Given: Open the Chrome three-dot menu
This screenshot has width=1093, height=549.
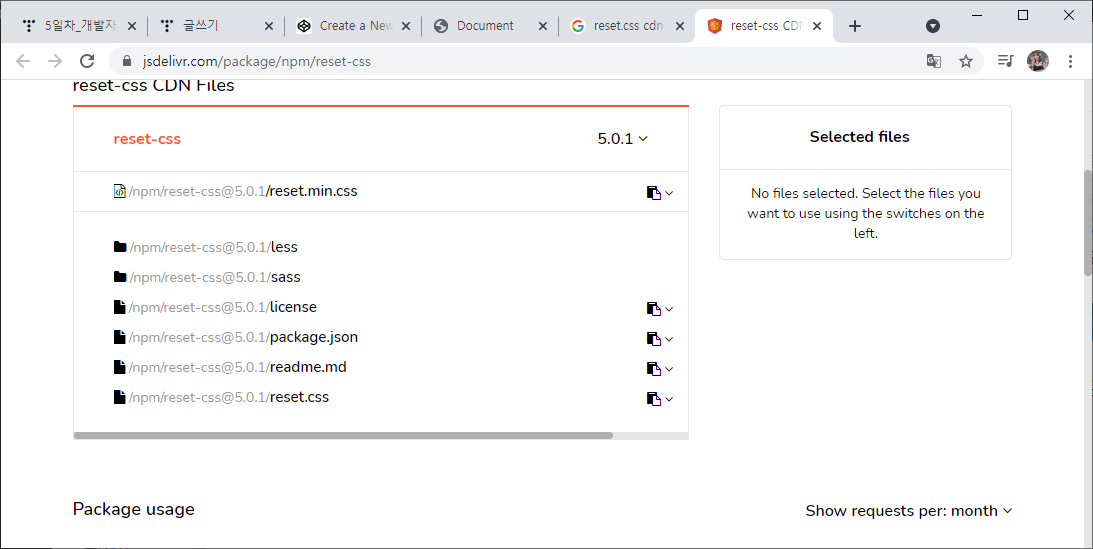Looking at the screenshot, I should (1070, 61).
